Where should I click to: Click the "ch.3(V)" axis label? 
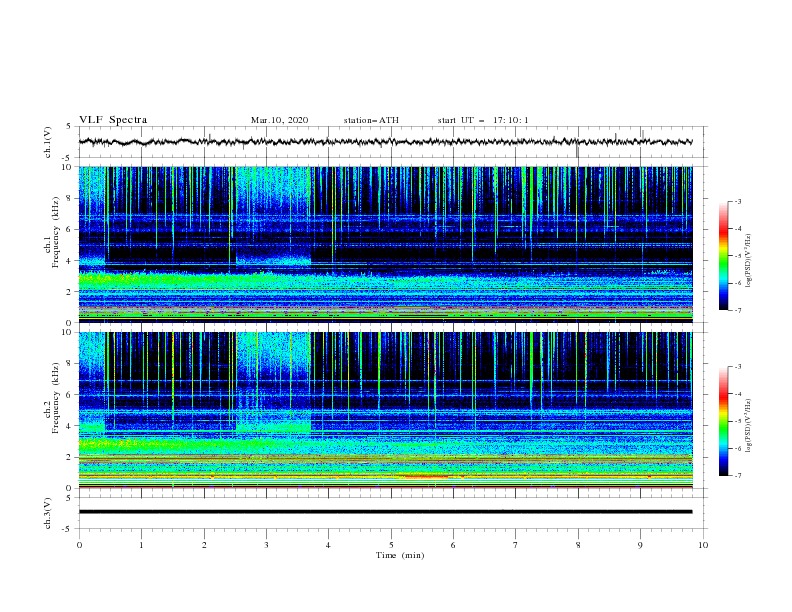click(48, 513)
